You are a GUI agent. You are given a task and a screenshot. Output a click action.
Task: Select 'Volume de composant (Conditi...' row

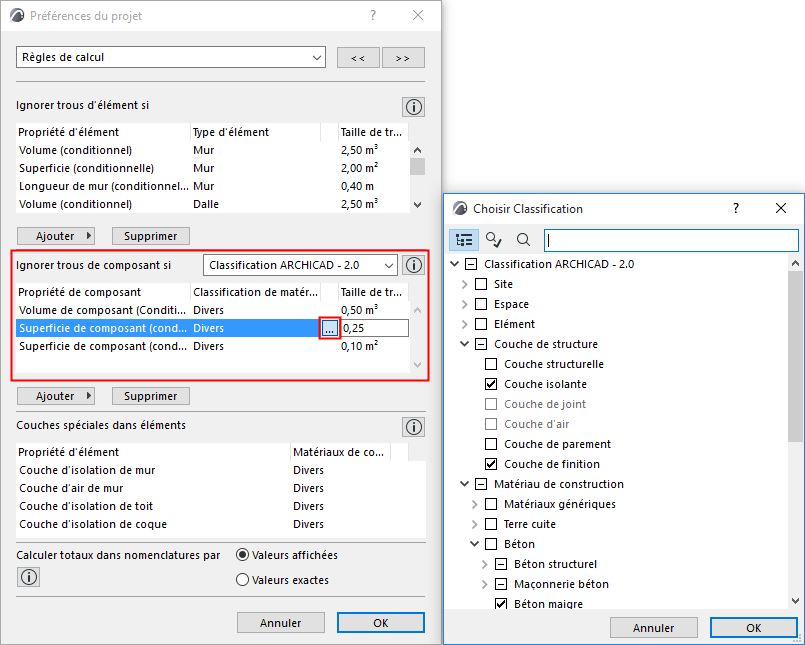[x=213, y=310]
